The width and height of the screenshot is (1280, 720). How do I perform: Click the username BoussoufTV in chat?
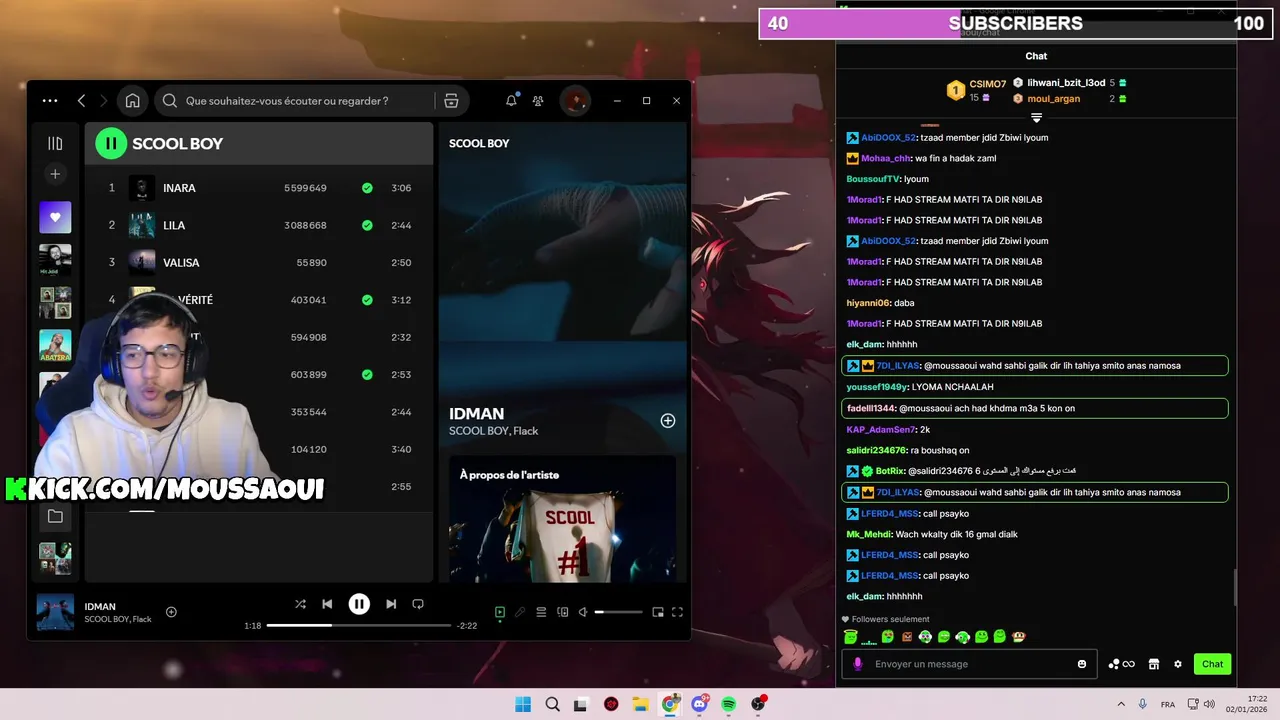[873, 179]
